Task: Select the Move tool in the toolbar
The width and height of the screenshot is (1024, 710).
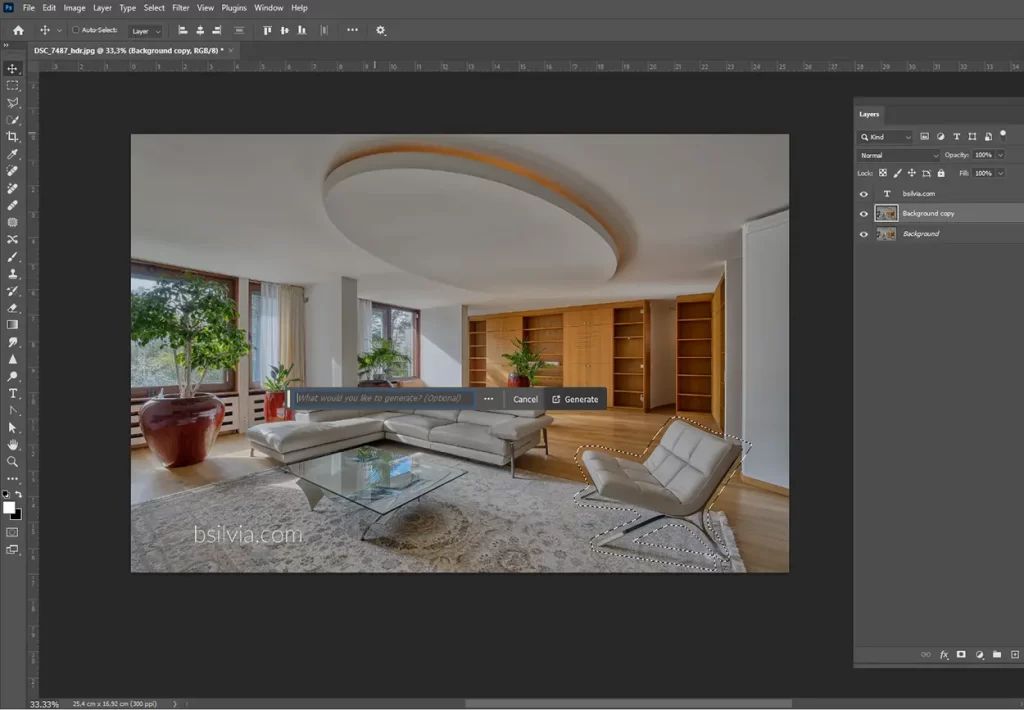Action: tap(12, 69)
